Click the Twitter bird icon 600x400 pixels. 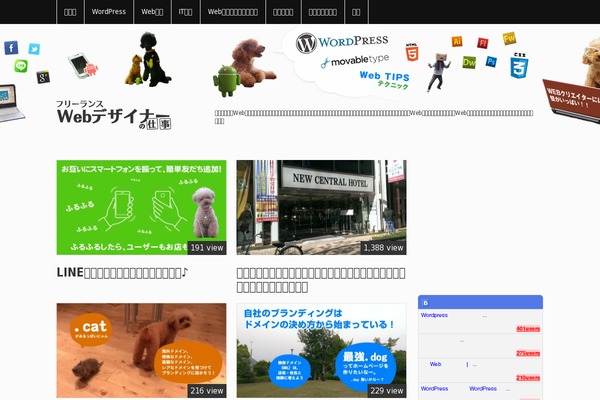[x=34, y=49]
